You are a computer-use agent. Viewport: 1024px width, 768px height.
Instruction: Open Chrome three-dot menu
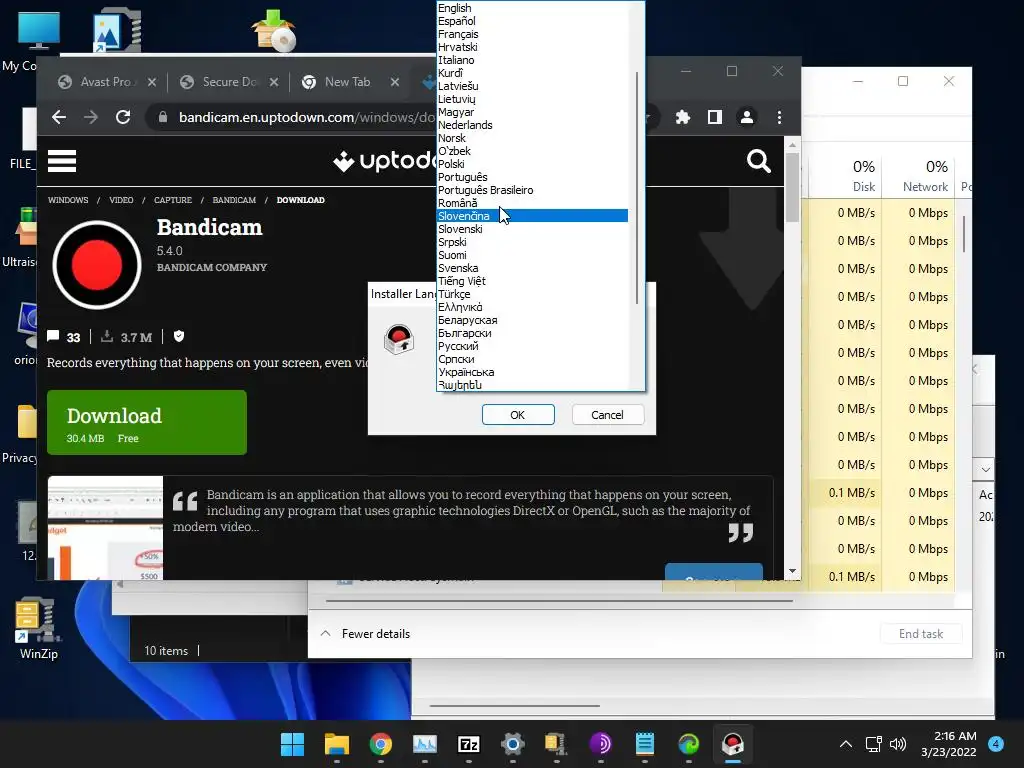point(779,117)
